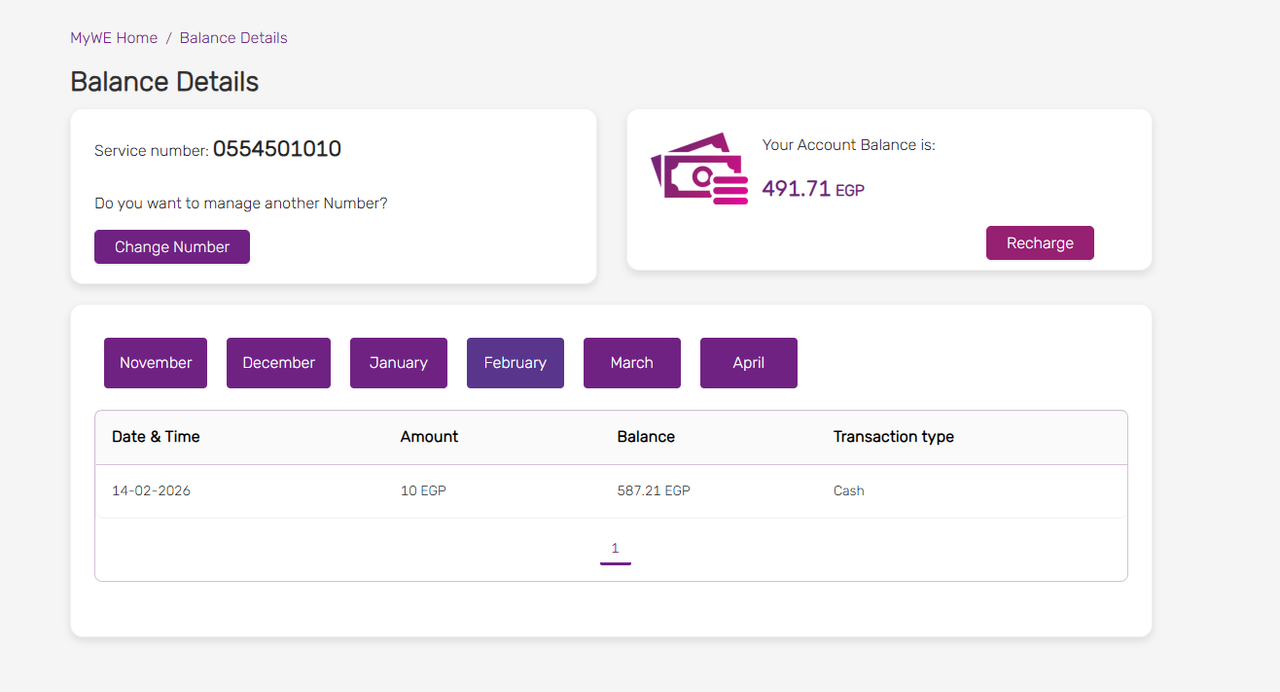The height and width of the screenshot is (692, 1280).
Task: Open the MyWE Home breadcrumb link
Action: 114,38
